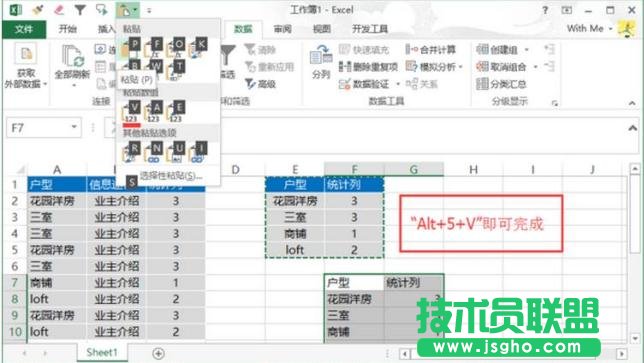Select row 5 header
The width and height of the screenshot is (644, 363).
(15, 250)
